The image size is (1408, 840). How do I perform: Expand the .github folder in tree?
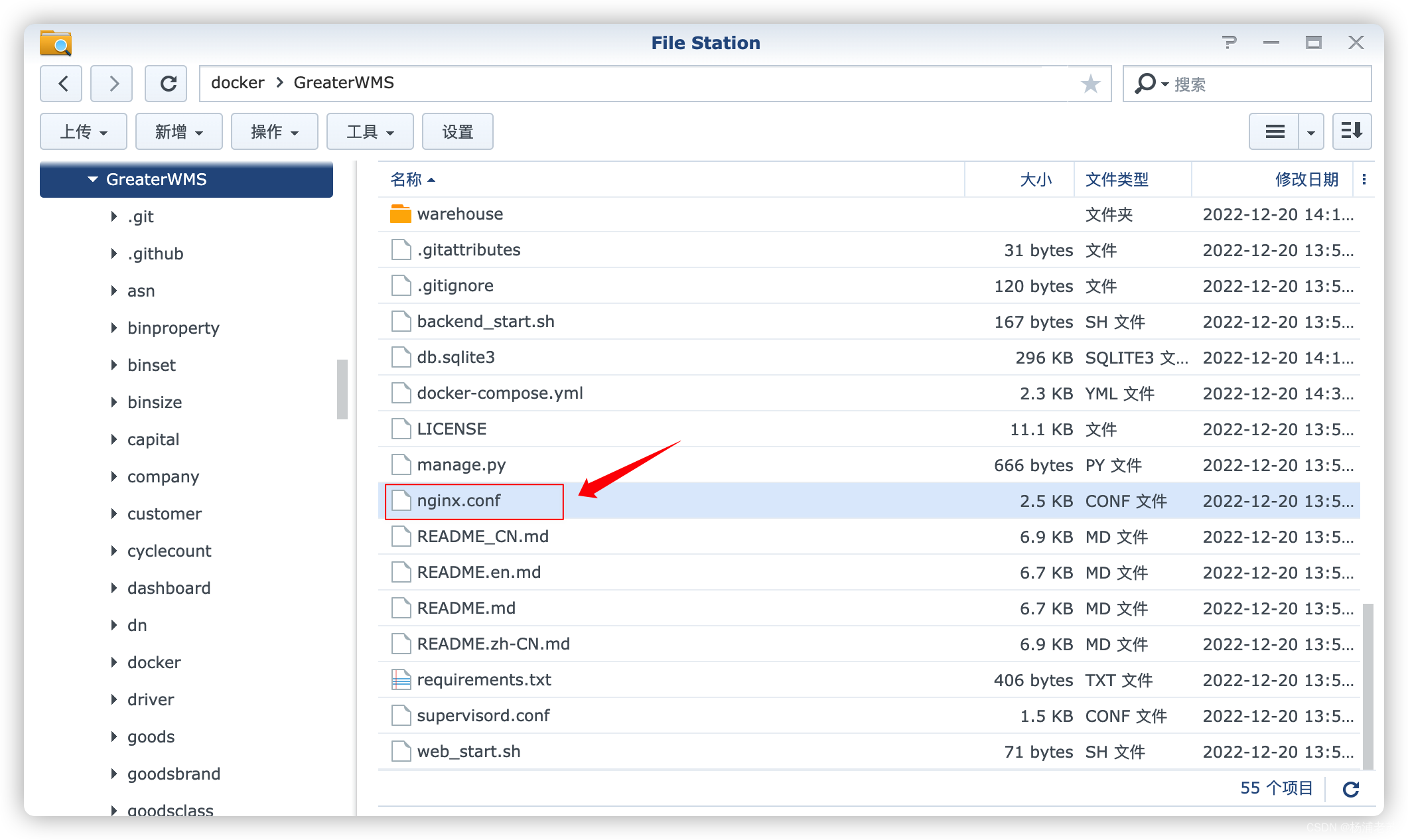click(113, 253)
